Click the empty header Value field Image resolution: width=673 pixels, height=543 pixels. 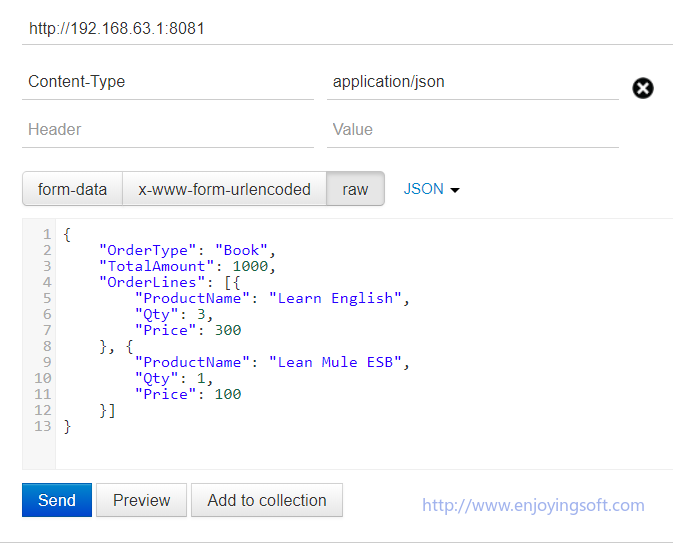(472, 130)
